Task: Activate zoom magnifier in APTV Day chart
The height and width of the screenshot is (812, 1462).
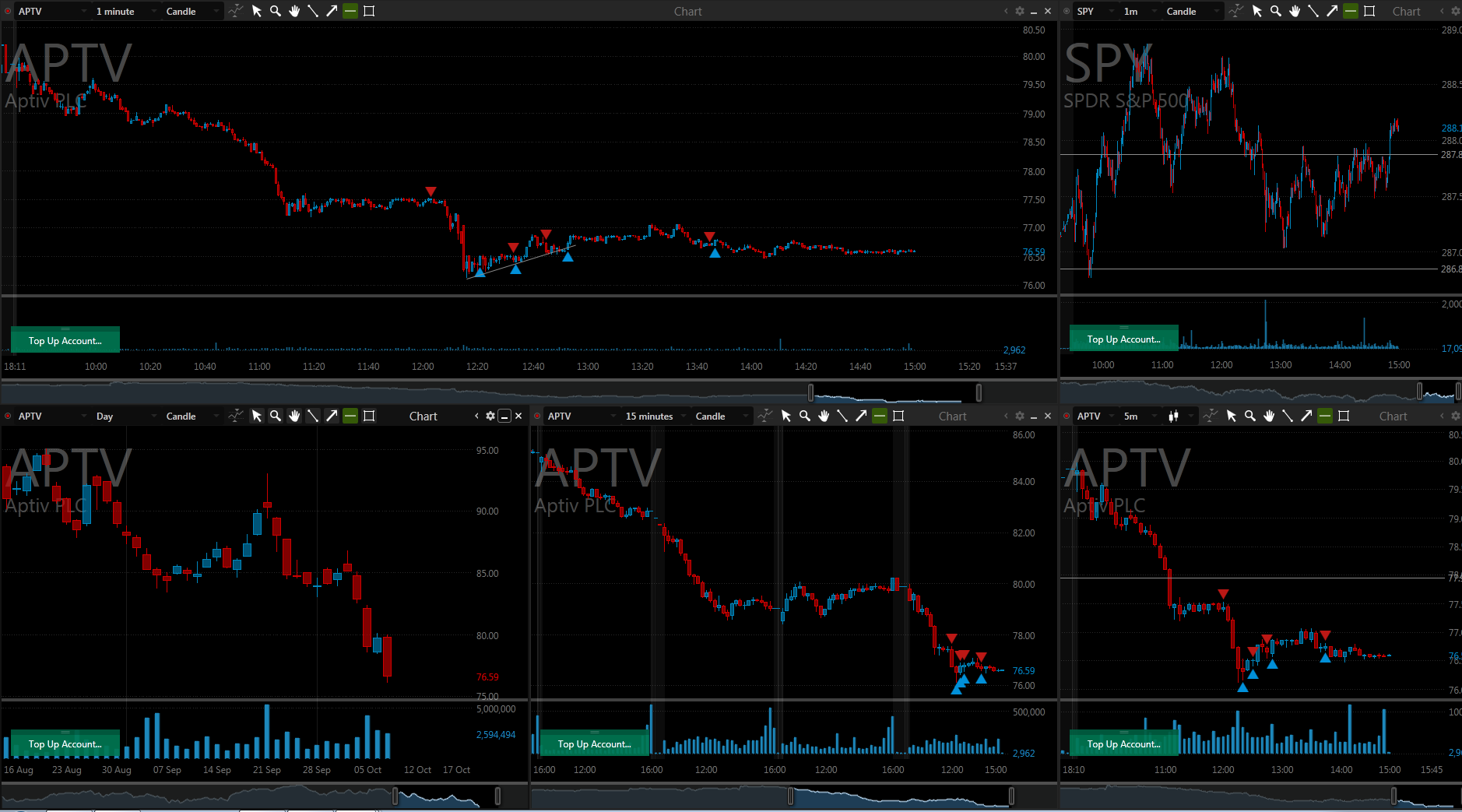Action: tap(276, 416)
